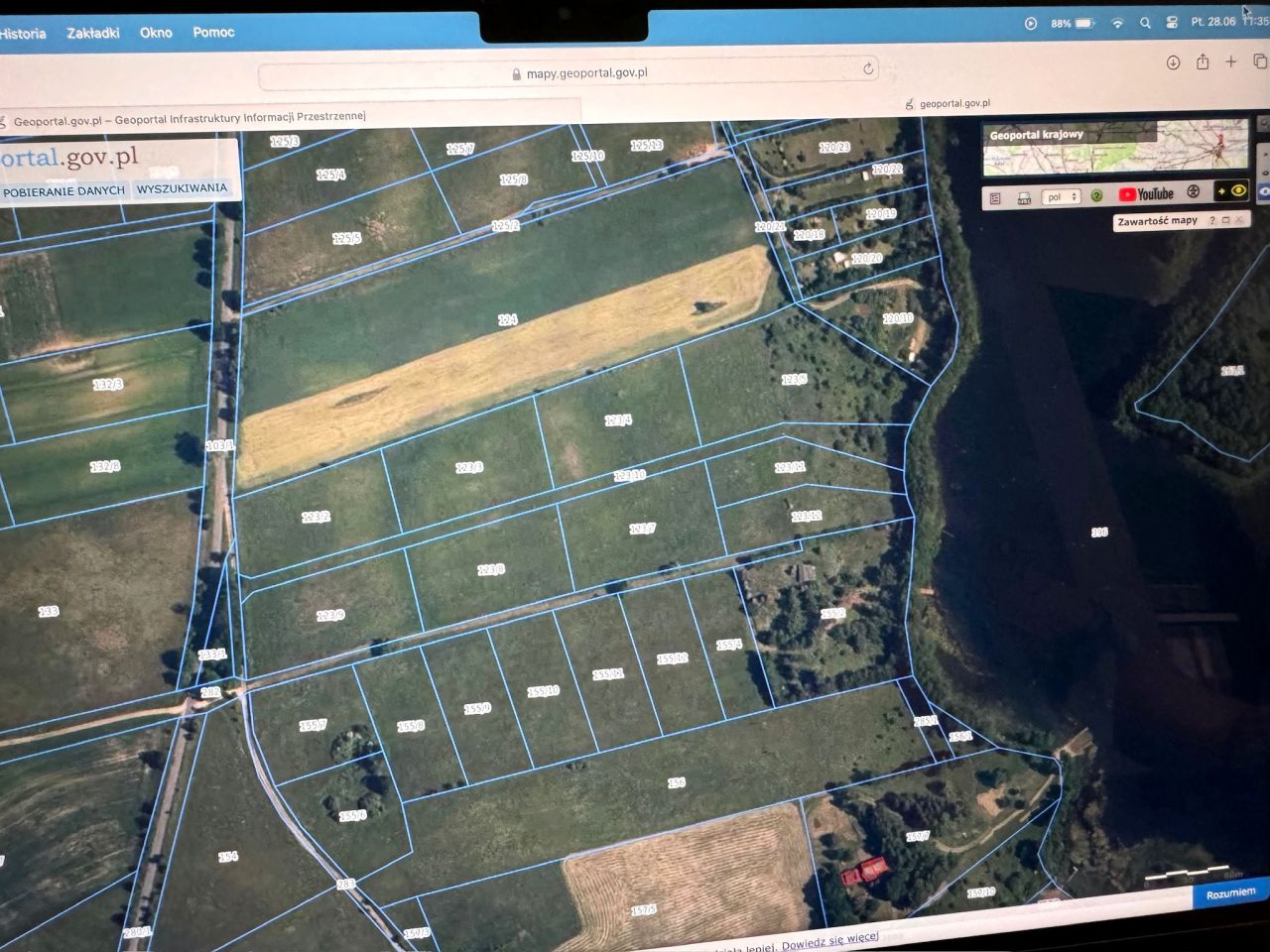Select parcel label 123/3
Image resolution: width=1270 pixels, height=952 pixels.
pyautogui.click(x=469, y=467)
